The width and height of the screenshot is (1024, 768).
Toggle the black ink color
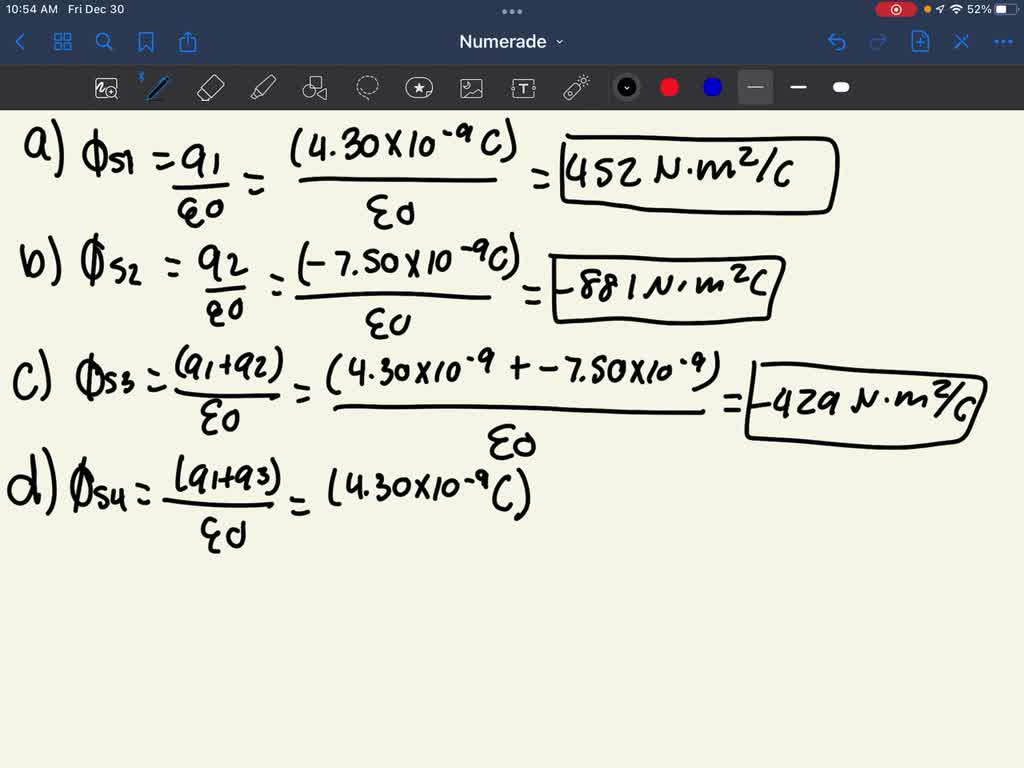pos(627,87)
